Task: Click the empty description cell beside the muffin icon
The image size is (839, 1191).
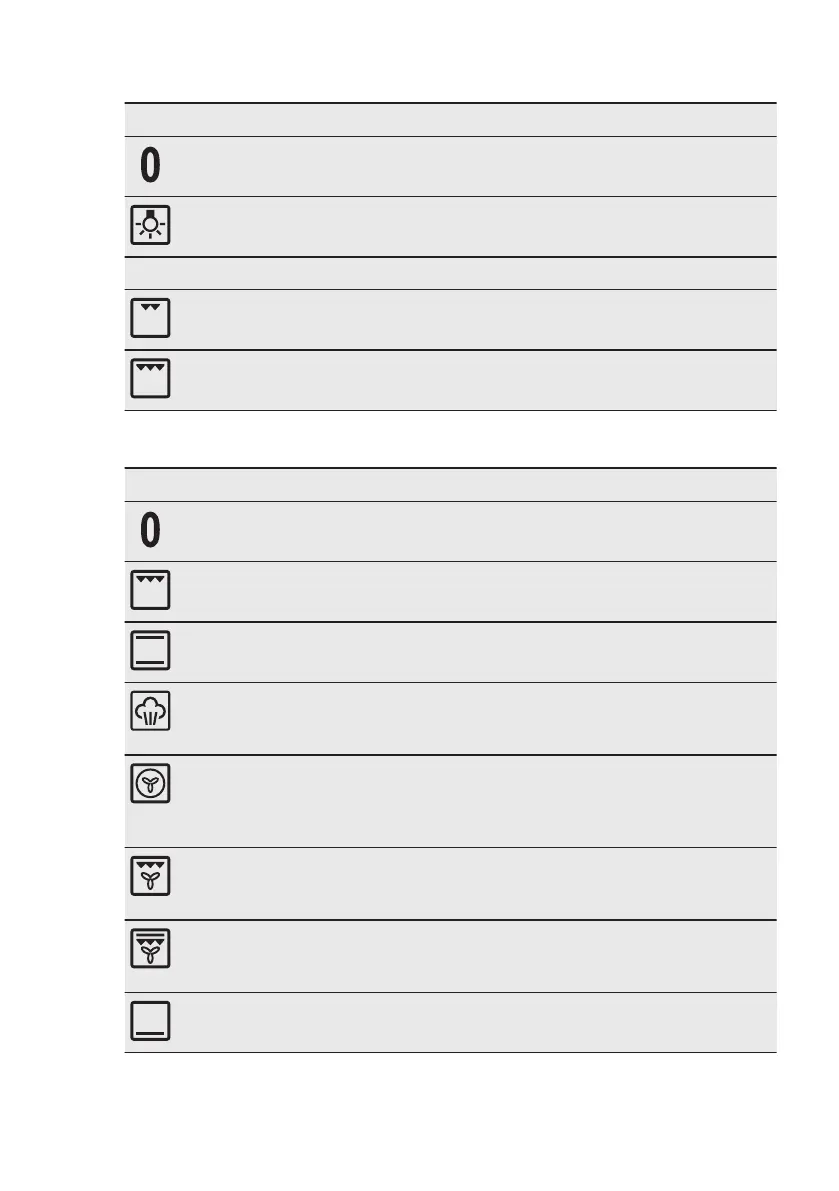Action: pyautogui.click(x=477, y=719)
